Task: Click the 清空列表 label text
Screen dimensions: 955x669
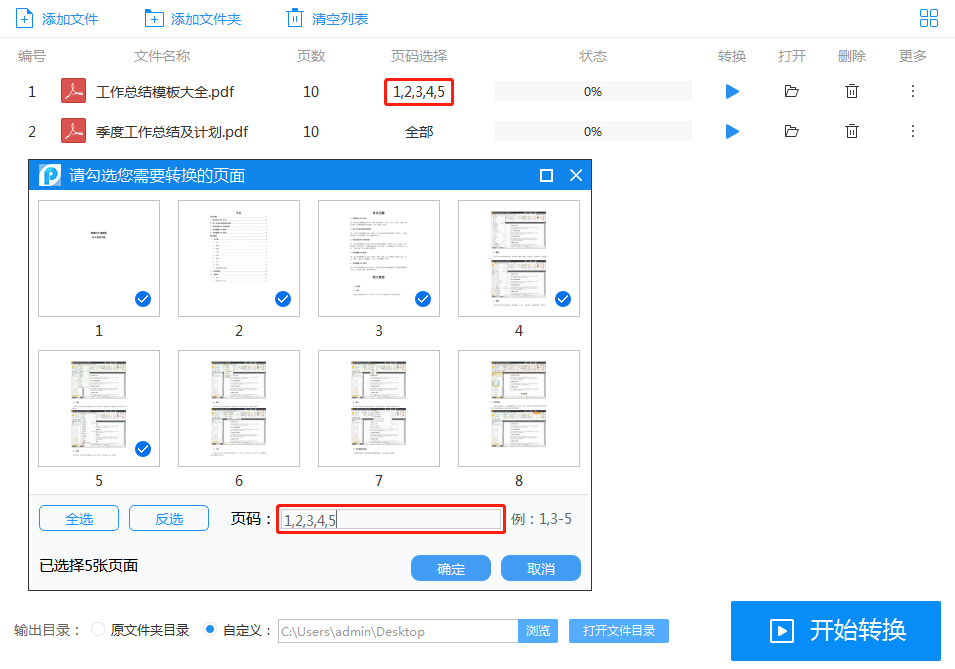Action: point(340,19)
